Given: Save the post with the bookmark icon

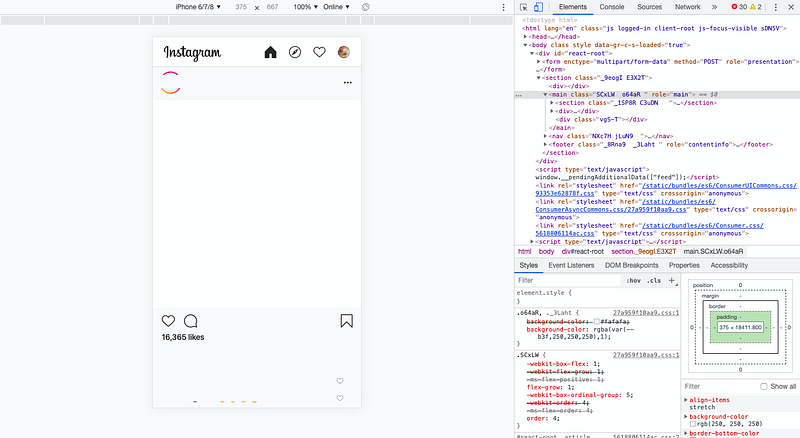Looking at the screenshot, I should (346, 321).
